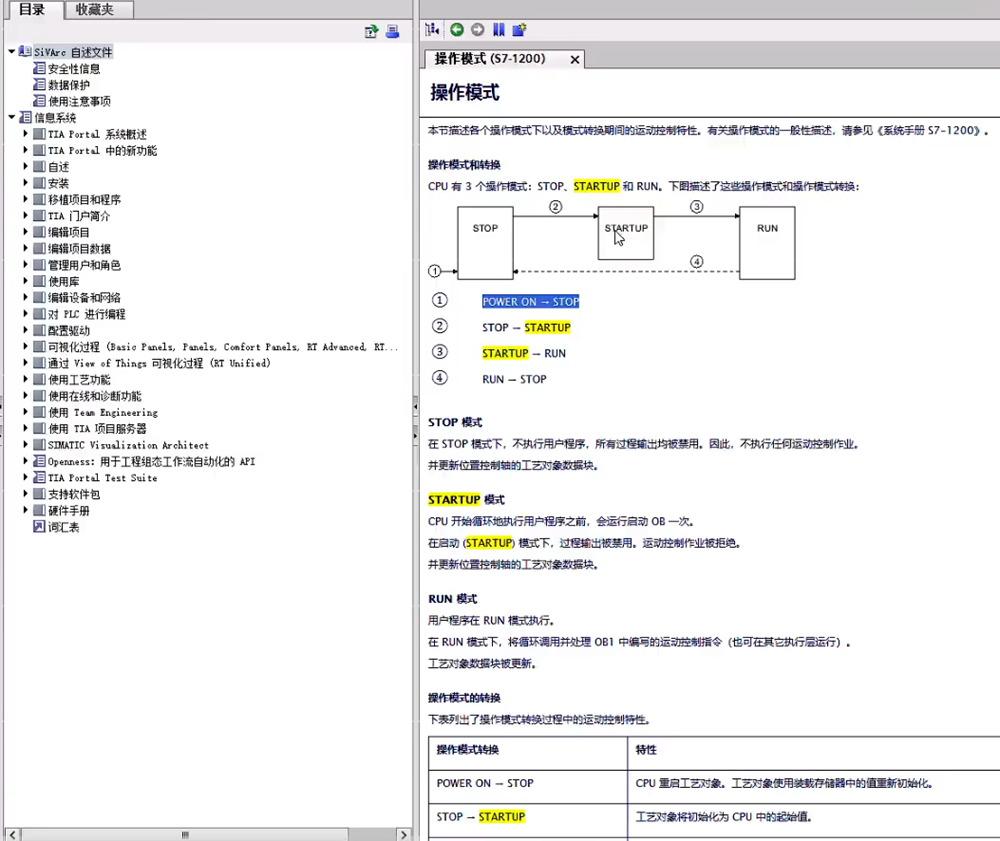
Task: Collapse the SiVArc 自述文件 node
Action: click(x=11, y=52)
